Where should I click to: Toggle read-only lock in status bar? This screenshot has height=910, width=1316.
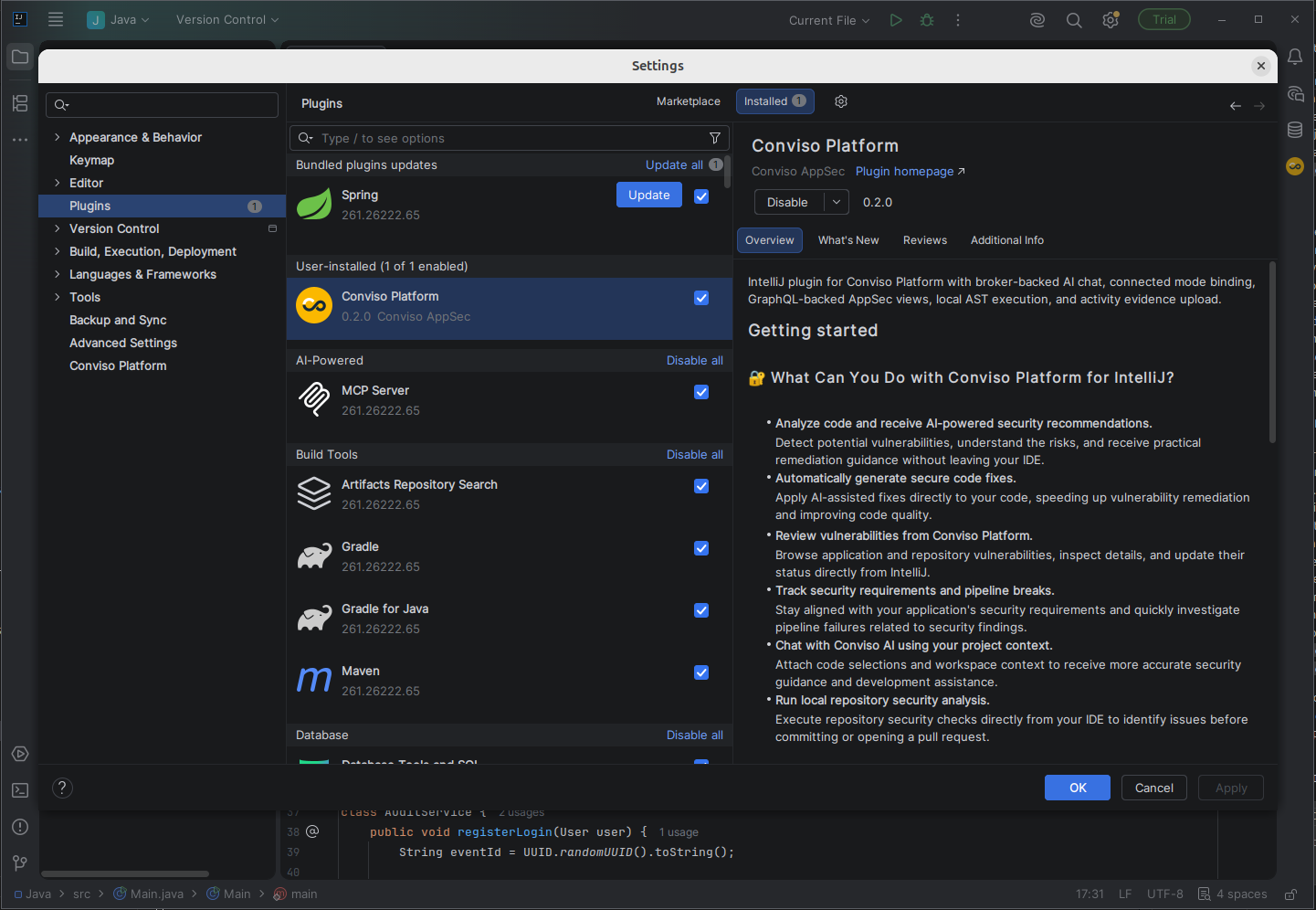tap(1290, 894)
